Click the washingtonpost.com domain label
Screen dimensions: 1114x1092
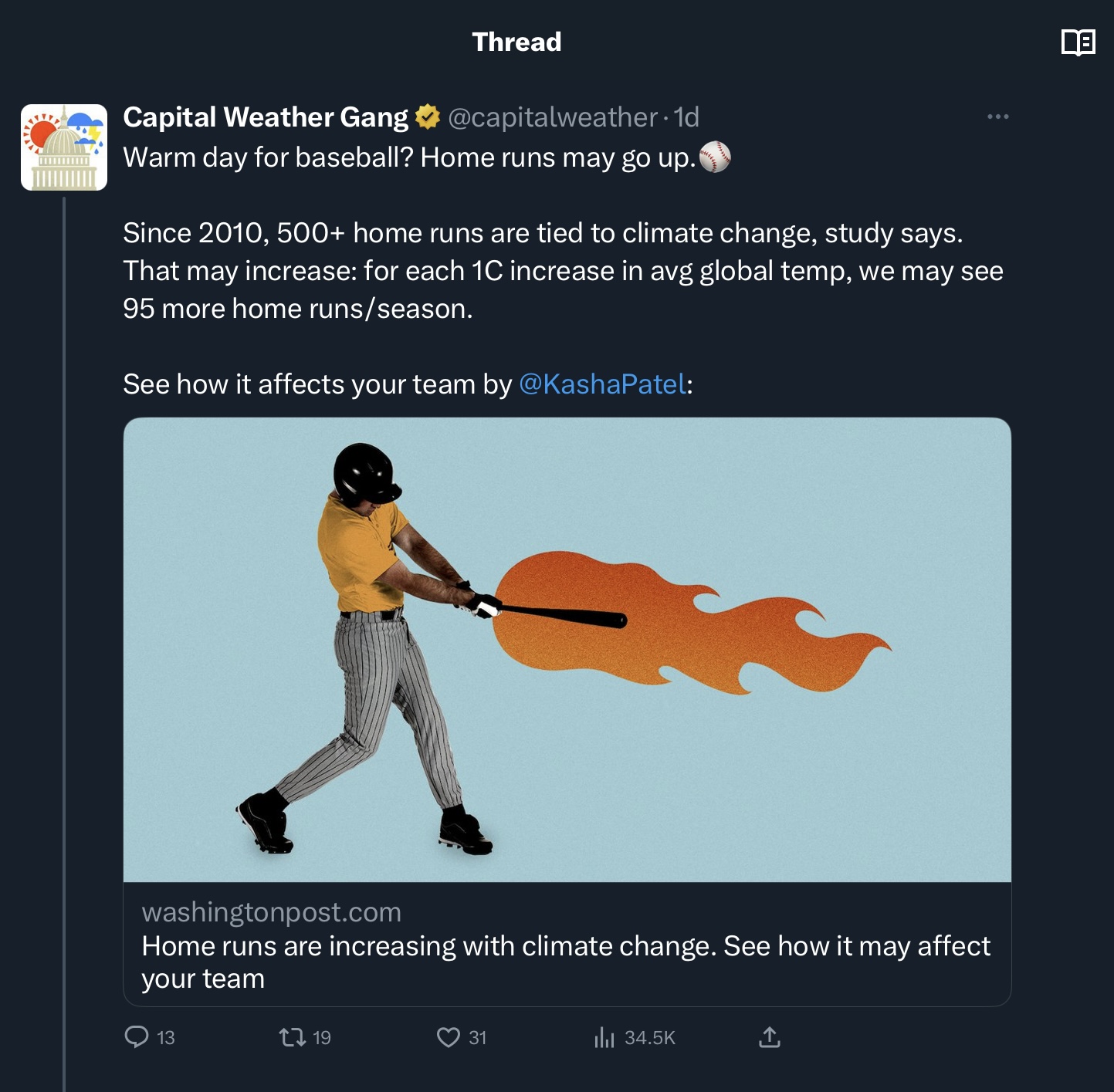[271, 912]
